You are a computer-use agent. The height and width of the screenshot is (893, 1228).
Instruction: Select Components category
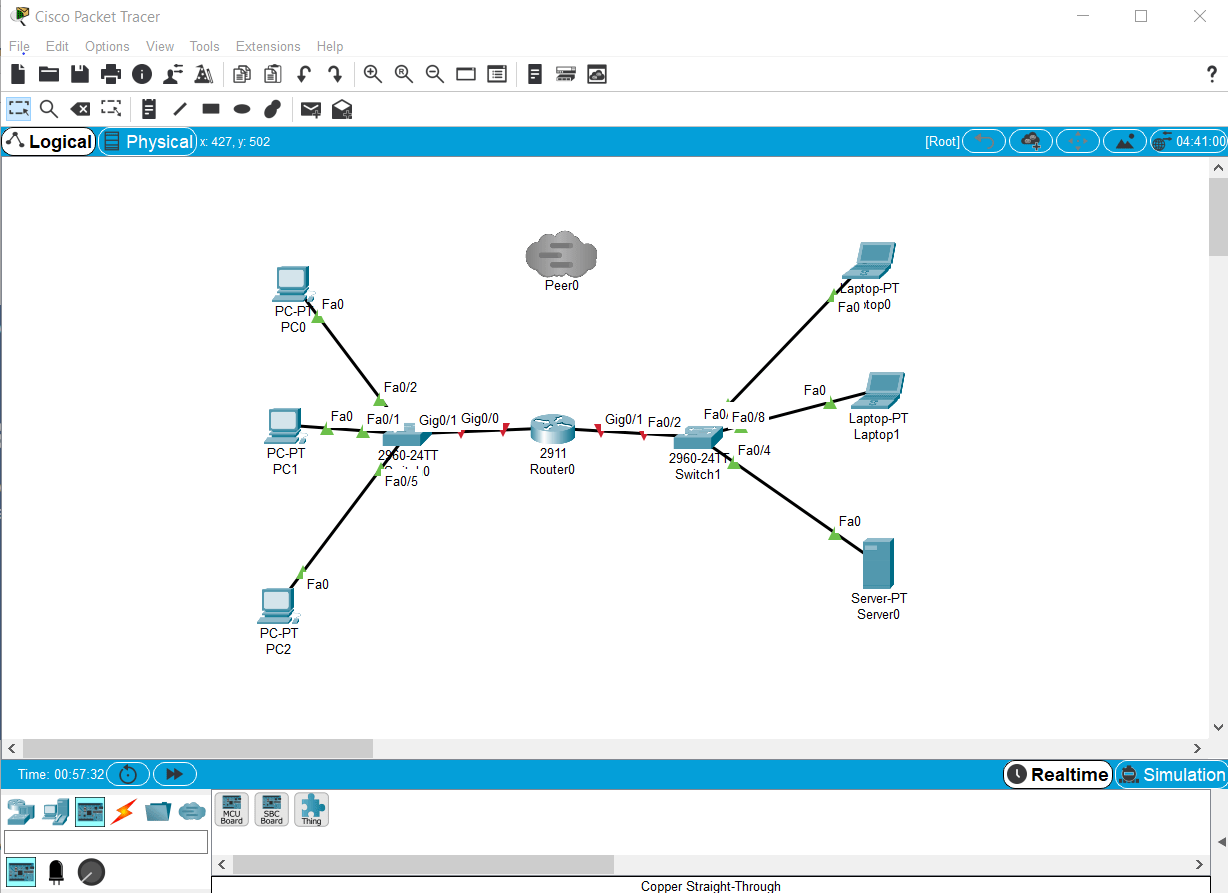coord(90,811)
